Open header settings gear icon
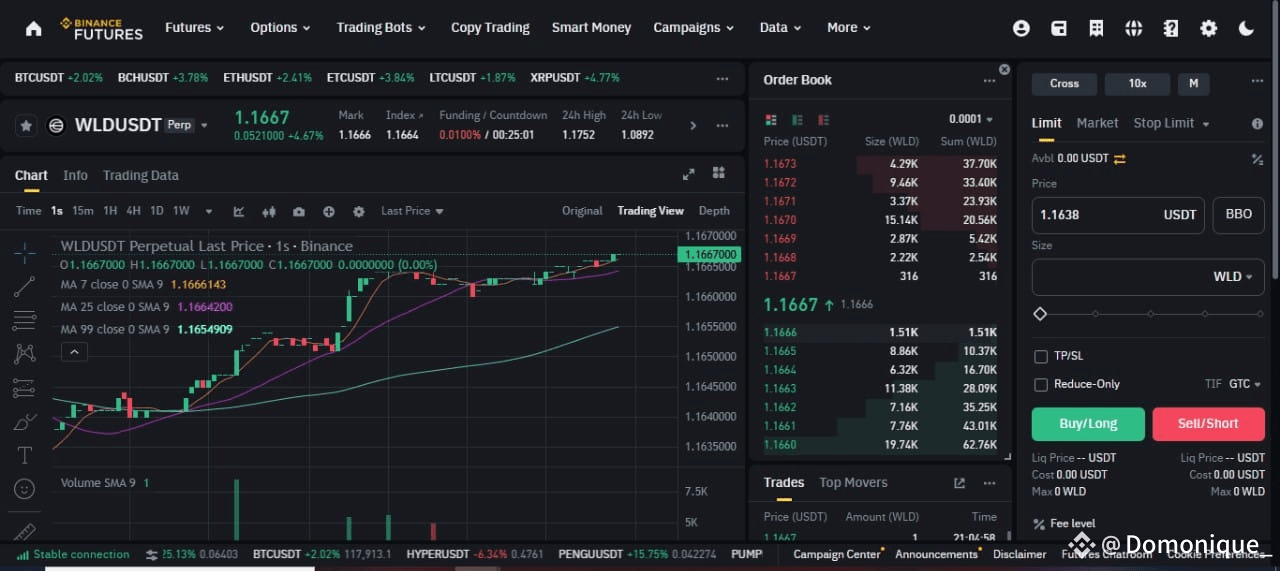Image resolution: width=1280 pixels, height=571 pixels. pos(1208,28)
